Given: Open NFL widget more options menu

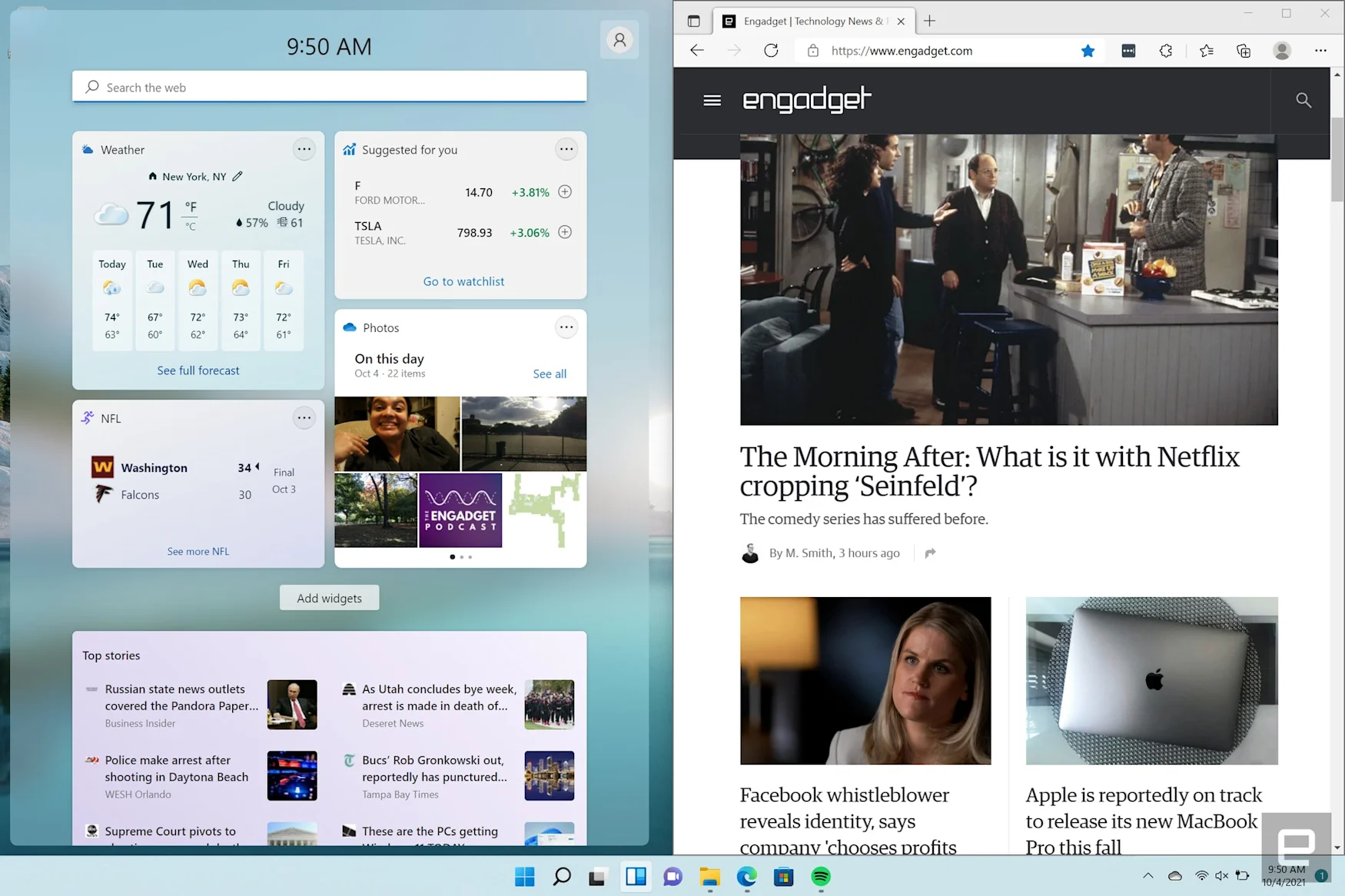Looking at the screenshot, I should pyautogui.click(x=304, y=418).
